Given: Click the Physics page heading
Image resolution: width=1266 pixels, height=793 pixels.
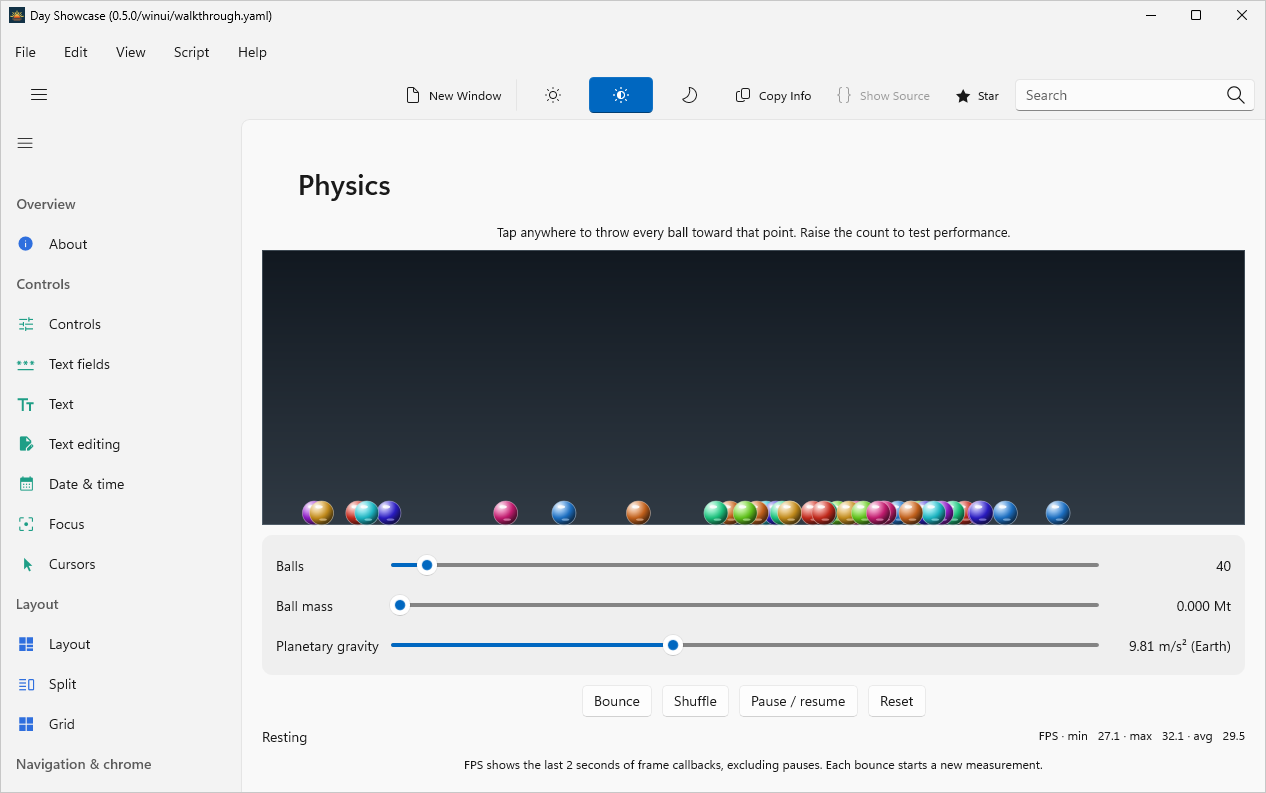Looking at the screenshot, I should click(x=344, y=186).
